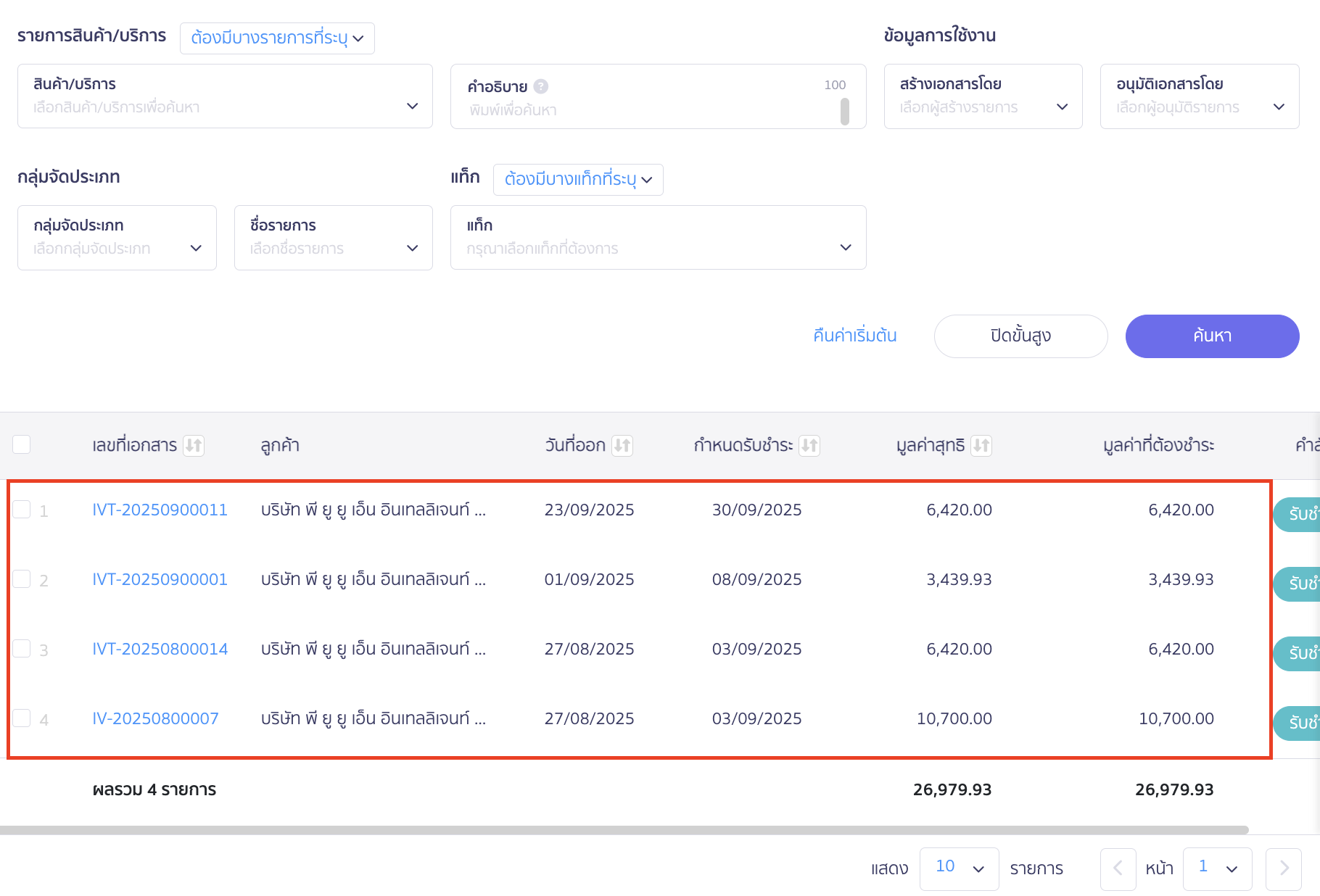
Task: Check the box for row IV-20250800007
Action: pos(22,718)
